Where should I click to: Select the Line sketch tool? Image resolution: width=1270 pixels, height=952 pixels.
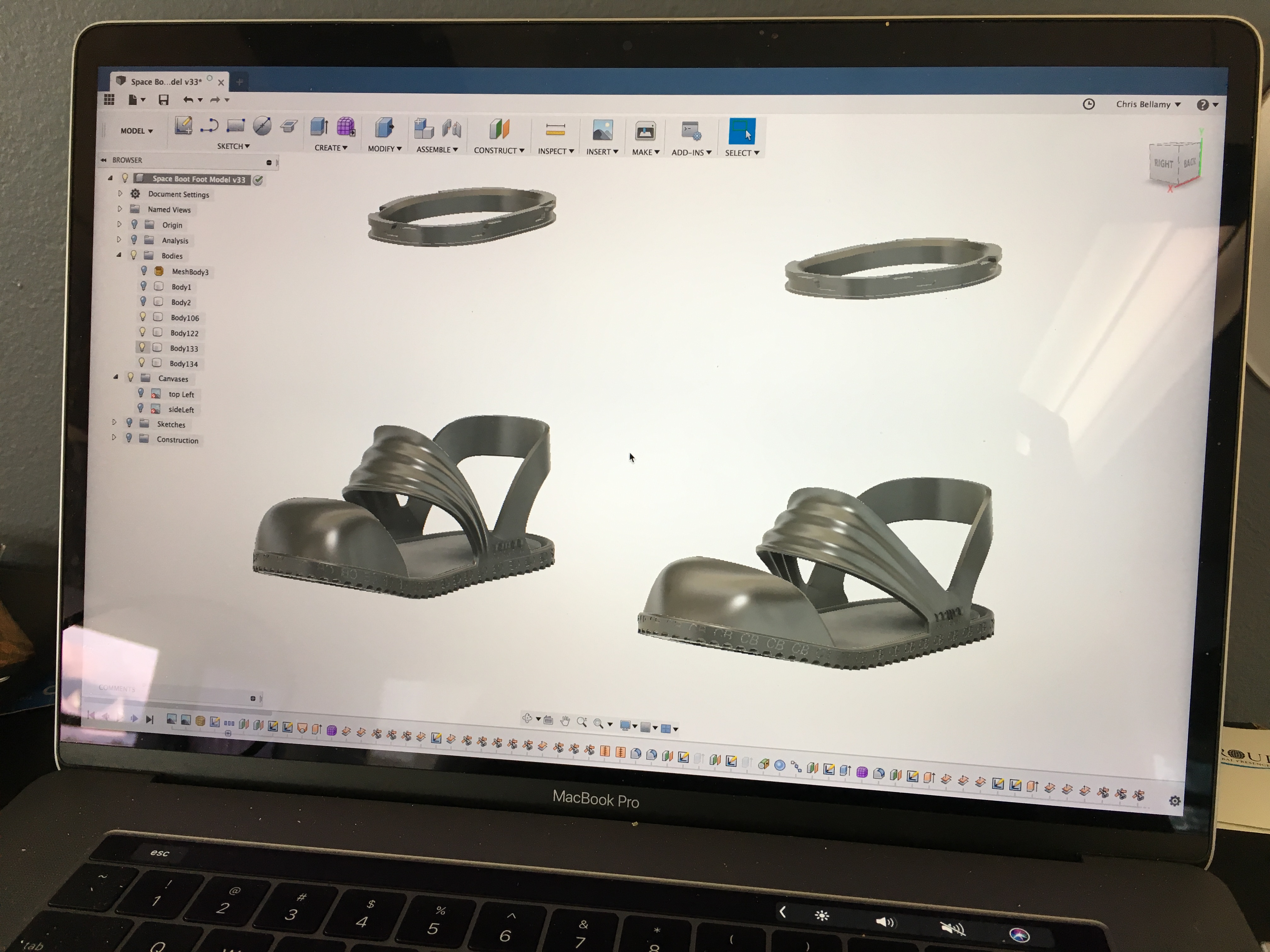pos(209,126)
